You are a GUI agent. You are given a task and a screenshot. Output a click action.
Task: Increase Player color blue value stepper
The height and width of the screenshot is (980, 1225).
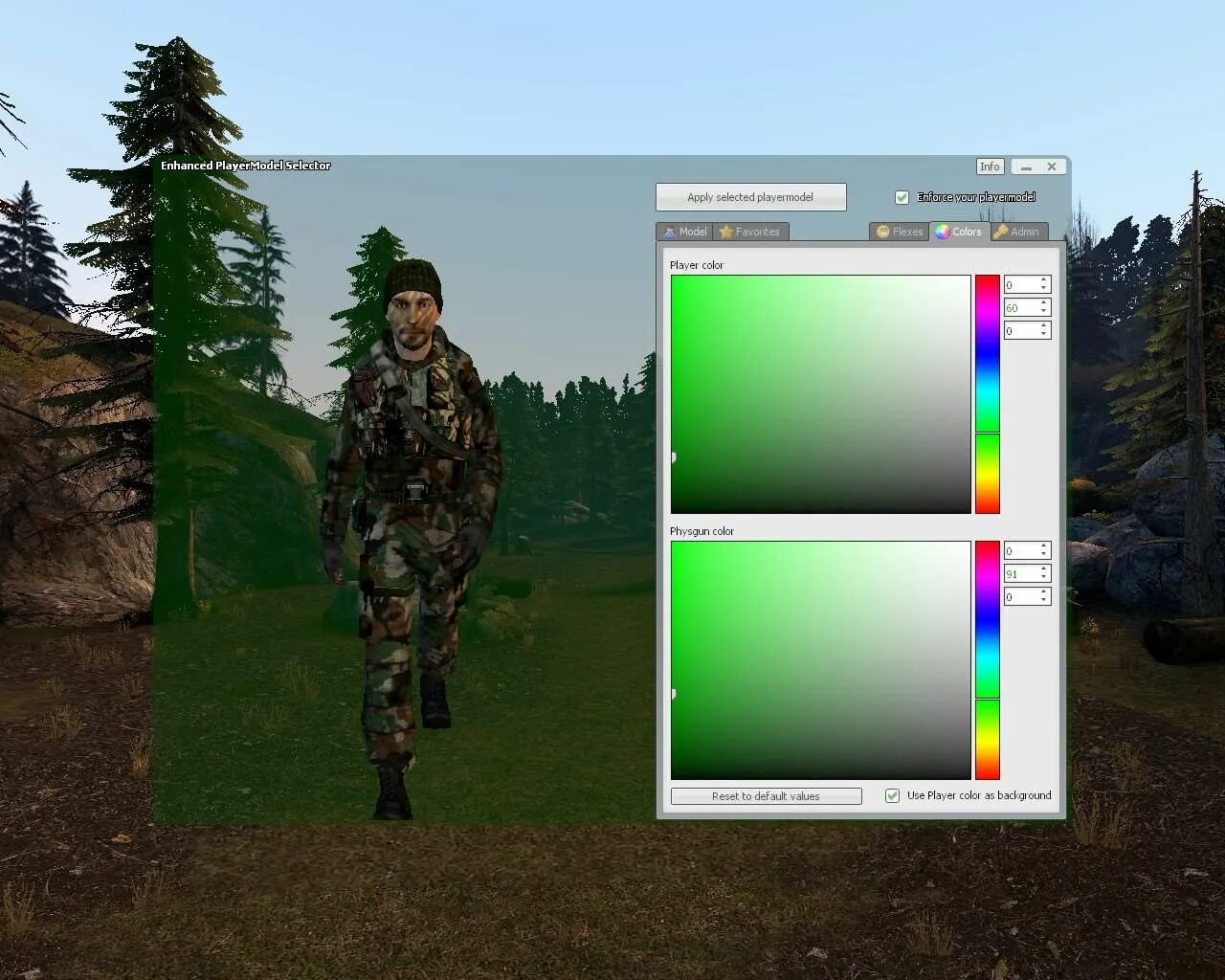coord(1044,326)
